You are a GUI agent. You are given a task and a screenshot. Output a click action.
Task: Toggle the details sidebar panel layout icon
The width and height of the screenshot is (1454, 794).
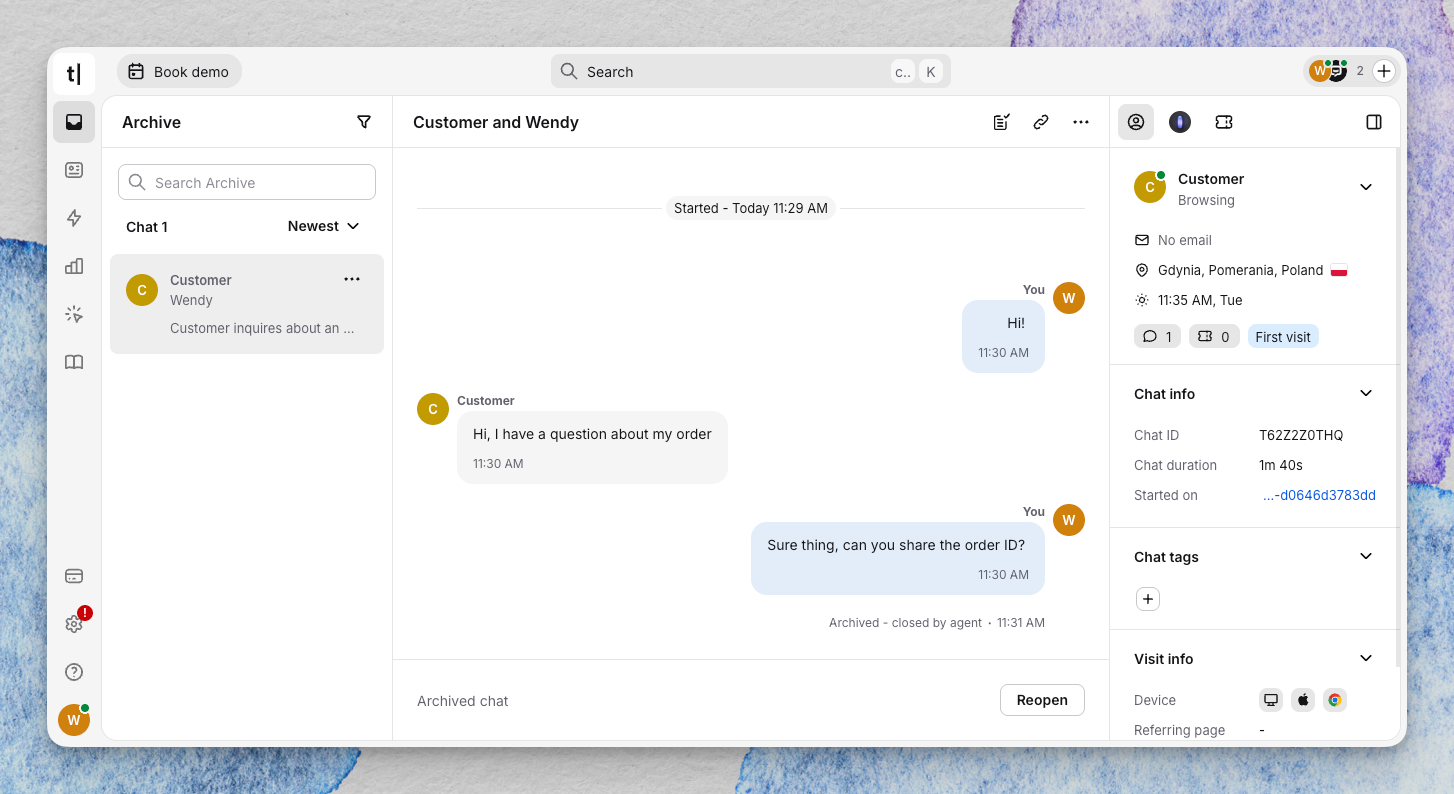coord(1374,122)
